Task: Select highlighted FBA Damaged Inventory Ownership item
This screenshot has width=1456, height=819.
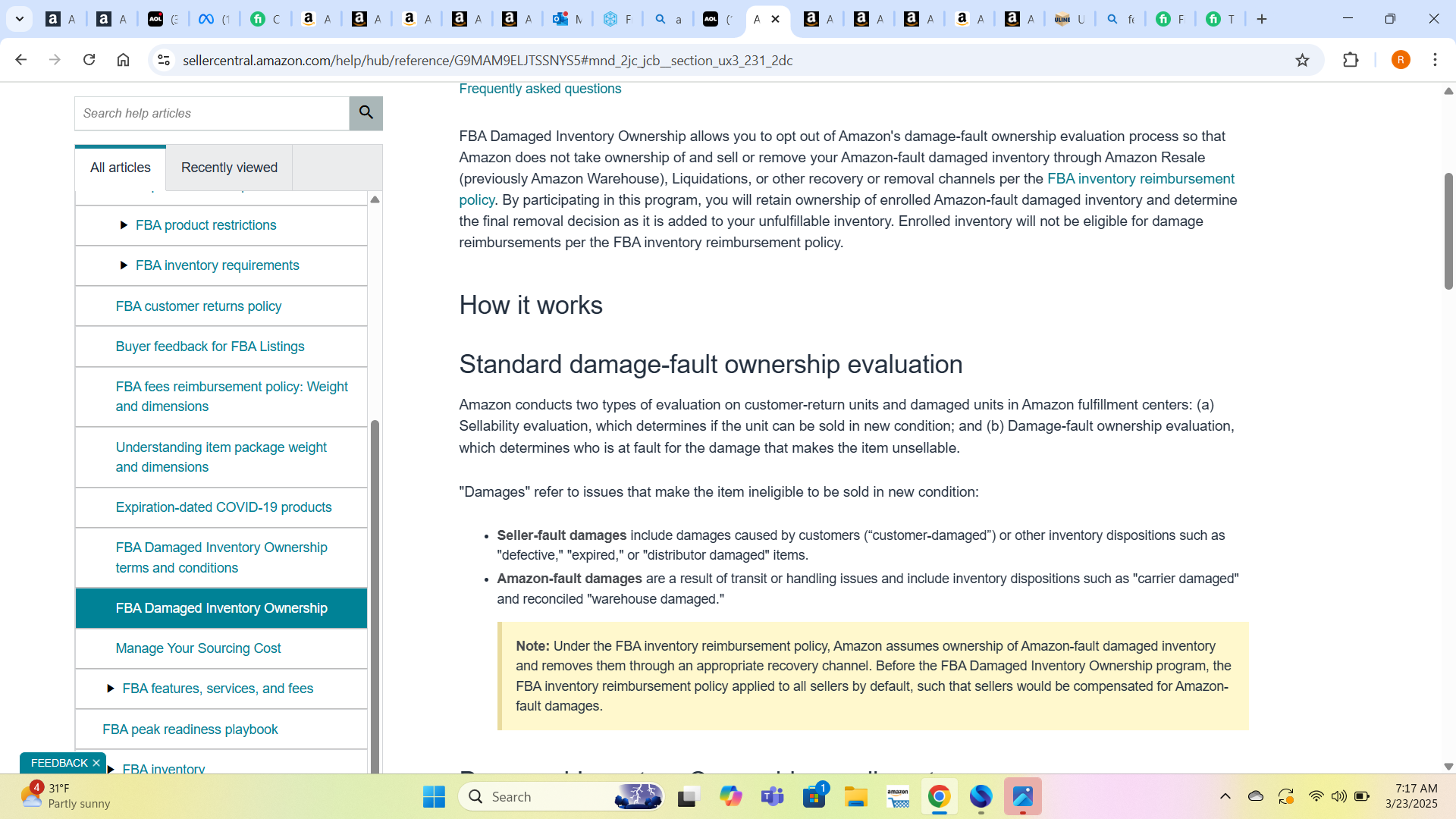Action: click(x=221, y=608)
